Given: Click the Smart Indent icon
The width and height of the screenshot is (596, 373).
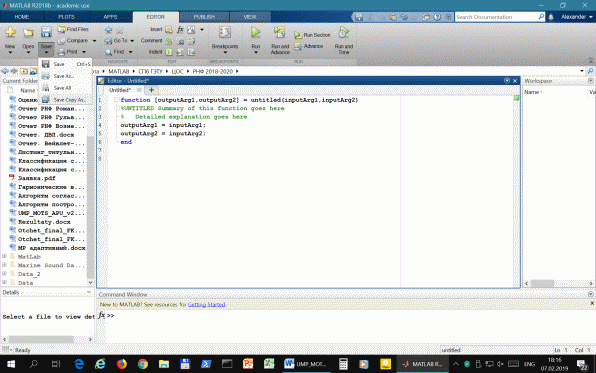Looking at the screenshot, I should [169, 52].
